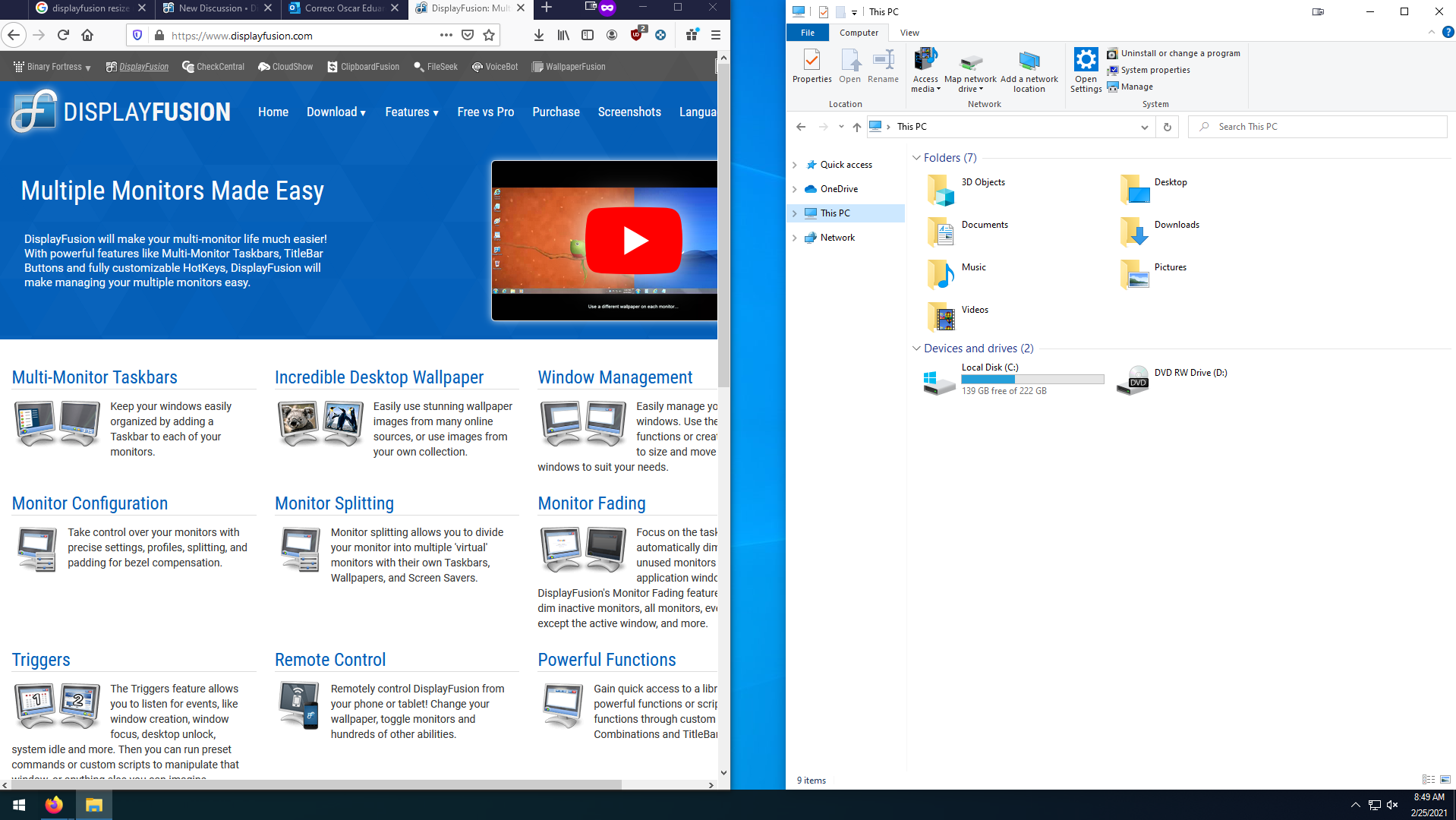
Task: Switch to large icons view layout
Action: 1445,780
